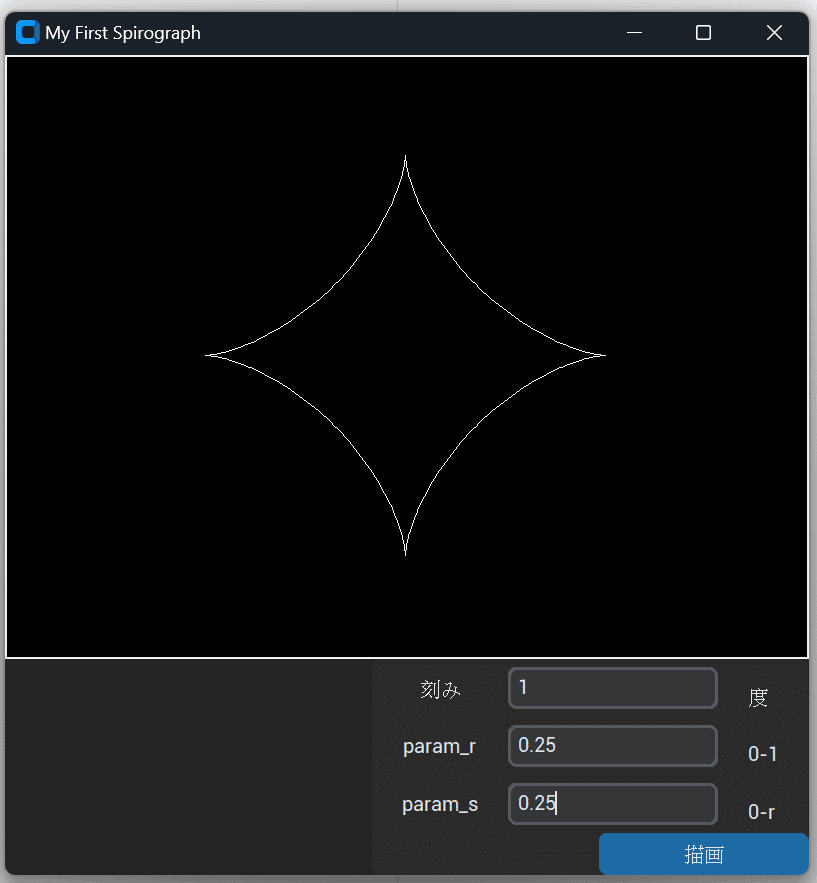Minimize the My First Spirograph window
The height and width of the screenshot is (883, 817).
click(635, 33)
